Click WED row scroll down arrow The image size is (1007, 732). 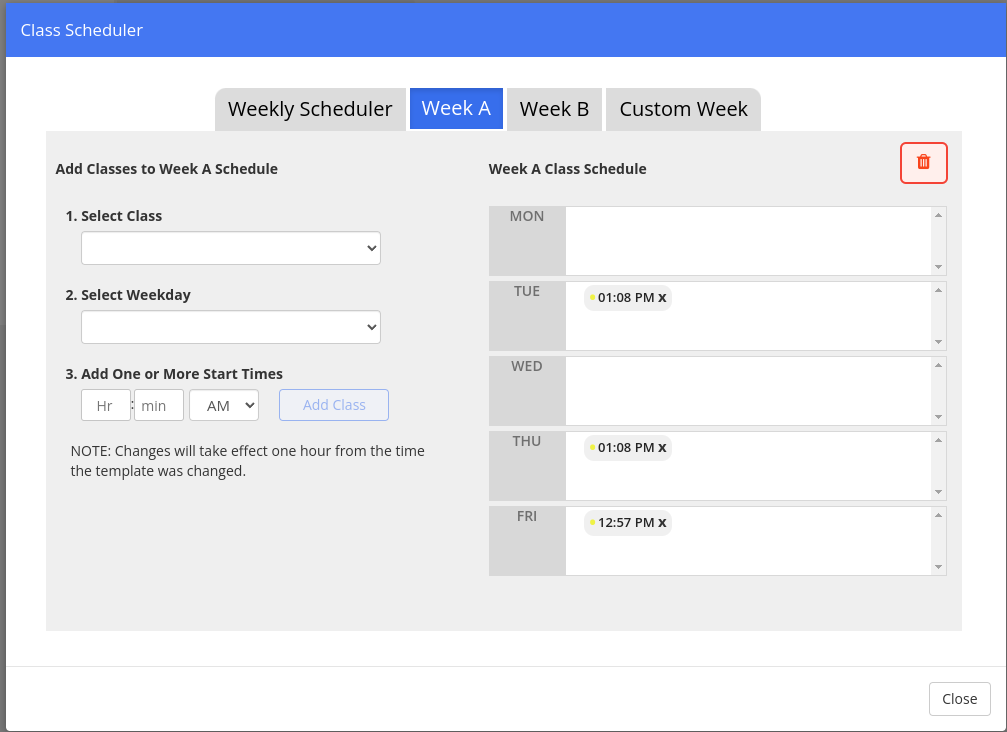click(x=938, y=417)
